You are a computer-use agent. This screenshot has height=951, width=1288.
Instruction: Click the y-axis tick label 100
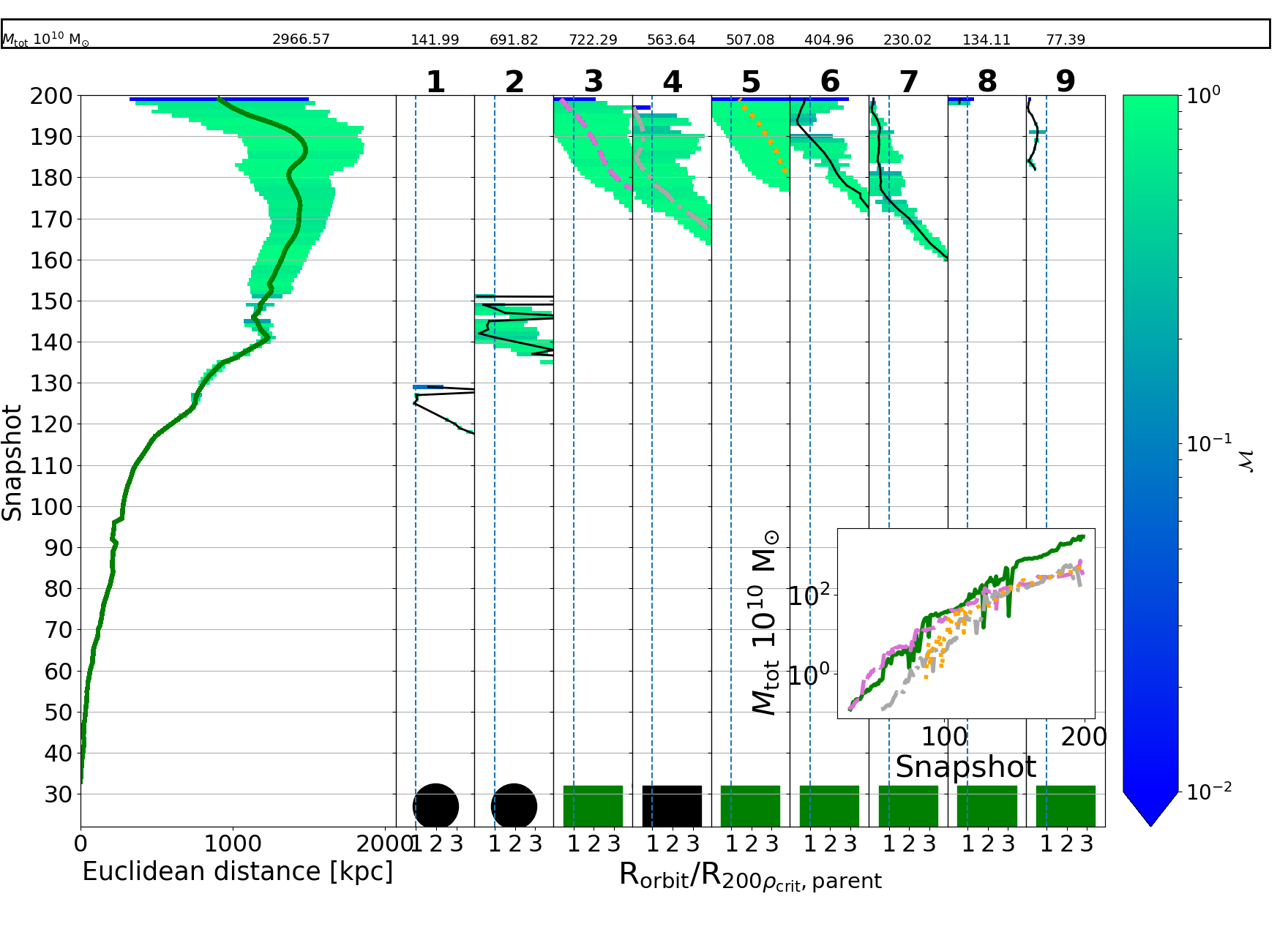coord(50,507)
